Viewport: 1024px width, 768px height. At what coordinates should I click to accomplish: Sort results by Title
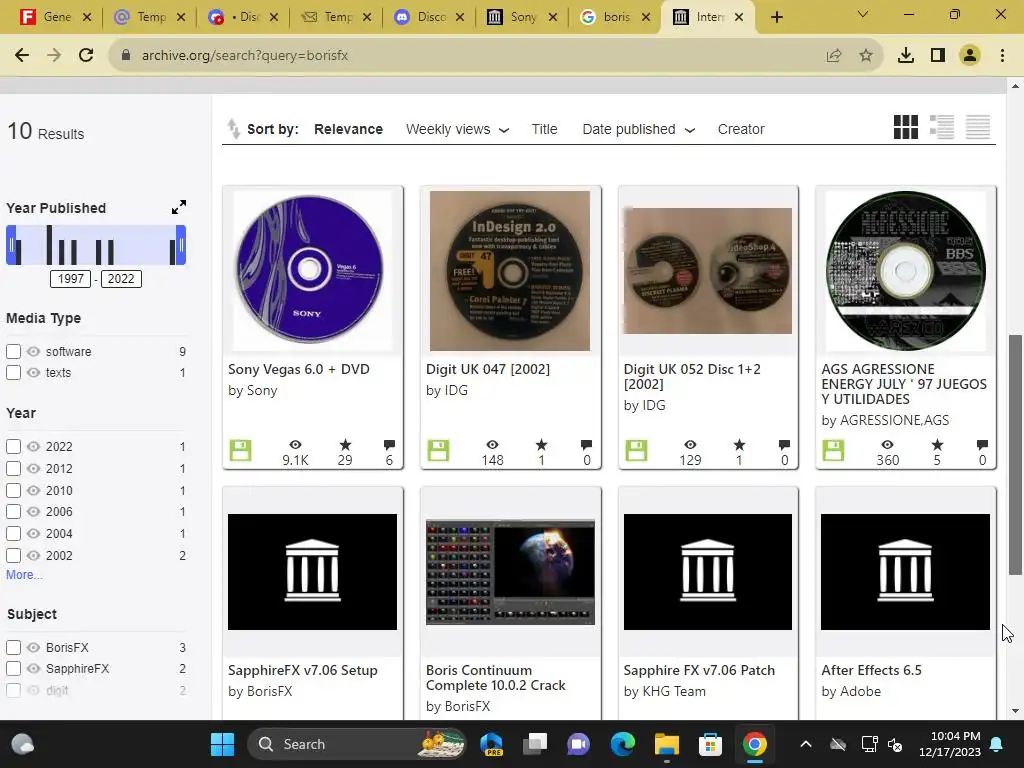tap(544, 129)
